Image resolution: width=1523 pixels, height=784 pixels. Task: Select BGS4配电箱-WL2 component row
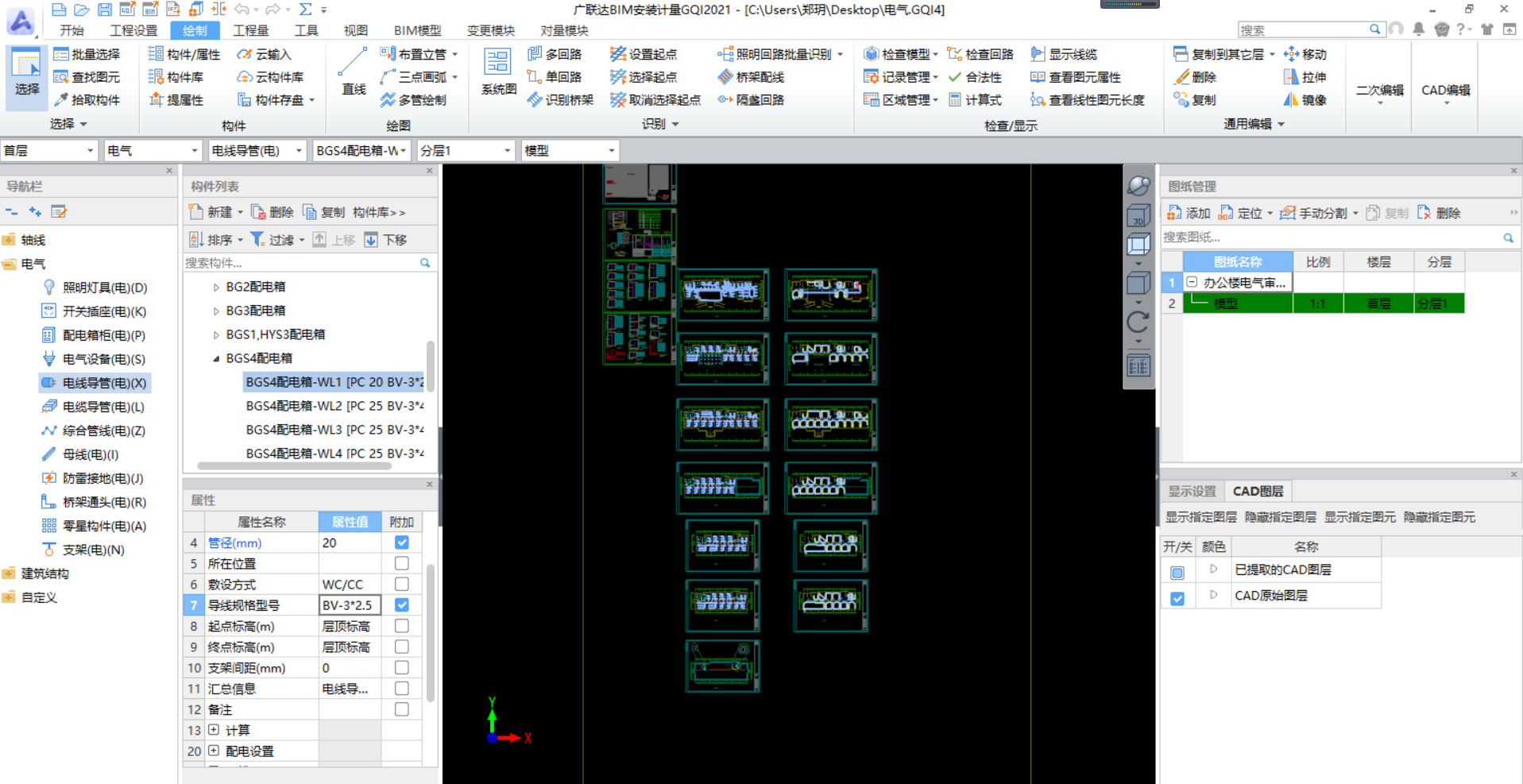point(334,406)
